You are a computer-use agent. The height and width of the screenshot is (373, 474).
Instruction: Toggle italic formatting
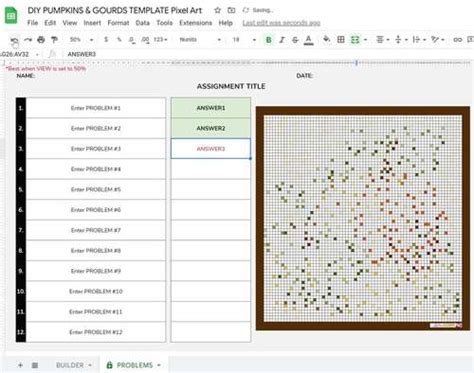pos(282,40)
